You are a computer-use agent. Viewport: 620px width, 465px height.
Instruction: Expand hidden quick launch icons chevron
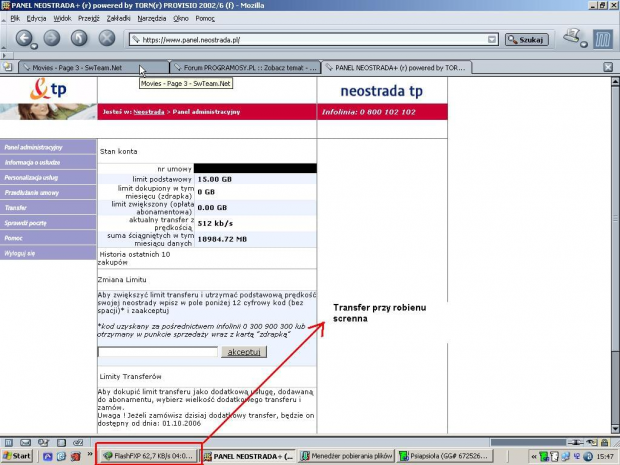[x=90, y=454]
